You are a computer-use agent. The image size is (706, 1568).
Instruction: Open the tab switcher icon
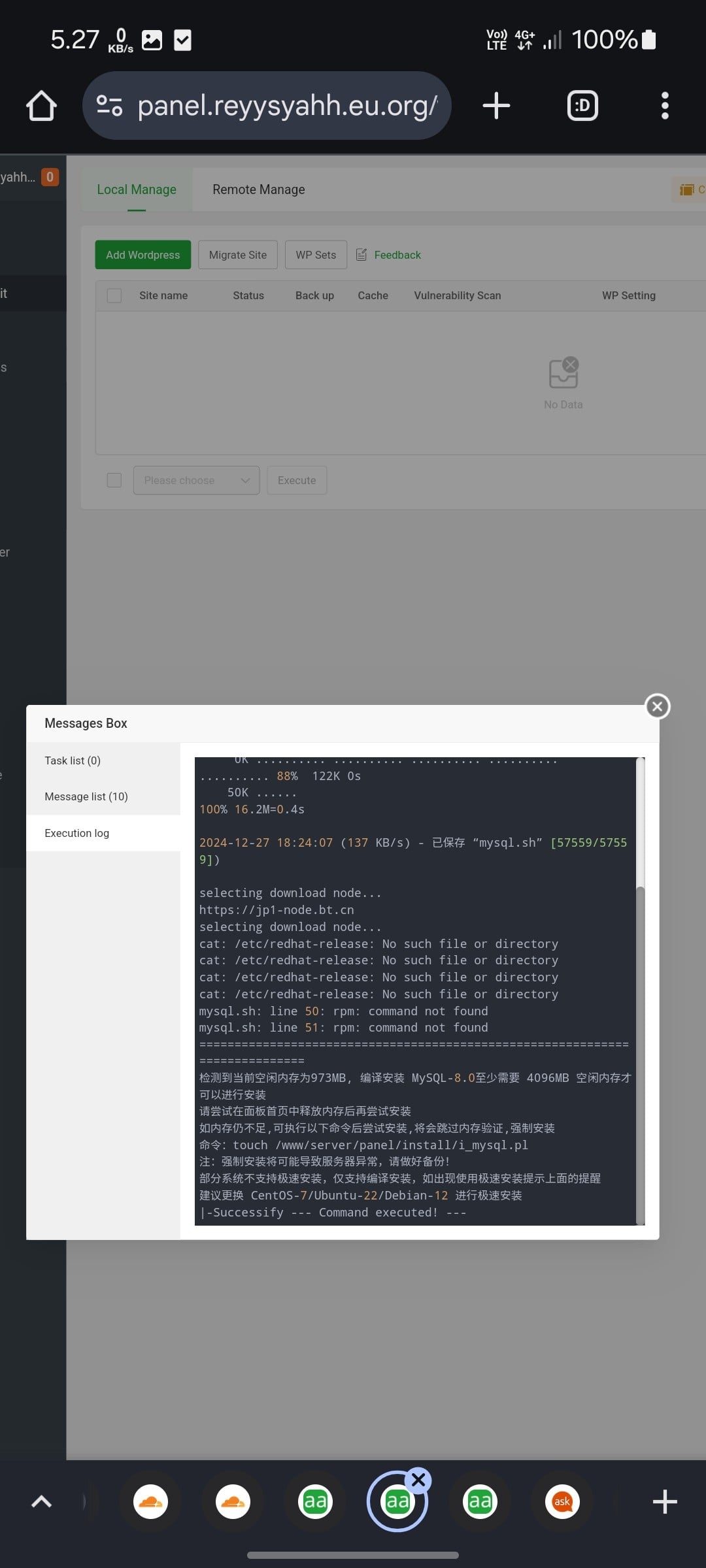[x=582, y=106]
